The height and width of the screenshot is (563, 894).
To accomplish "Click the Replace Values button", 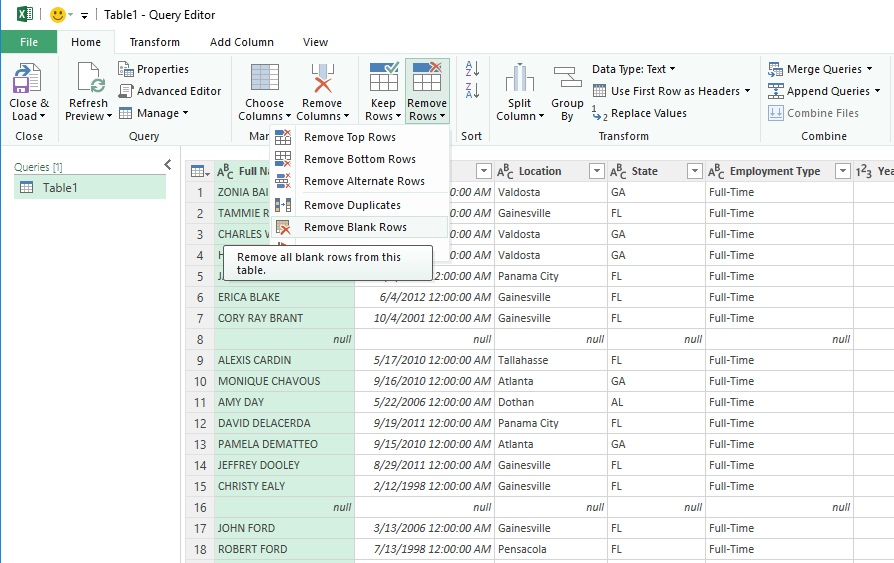I will pyautogui.click(x=639, y=113).
